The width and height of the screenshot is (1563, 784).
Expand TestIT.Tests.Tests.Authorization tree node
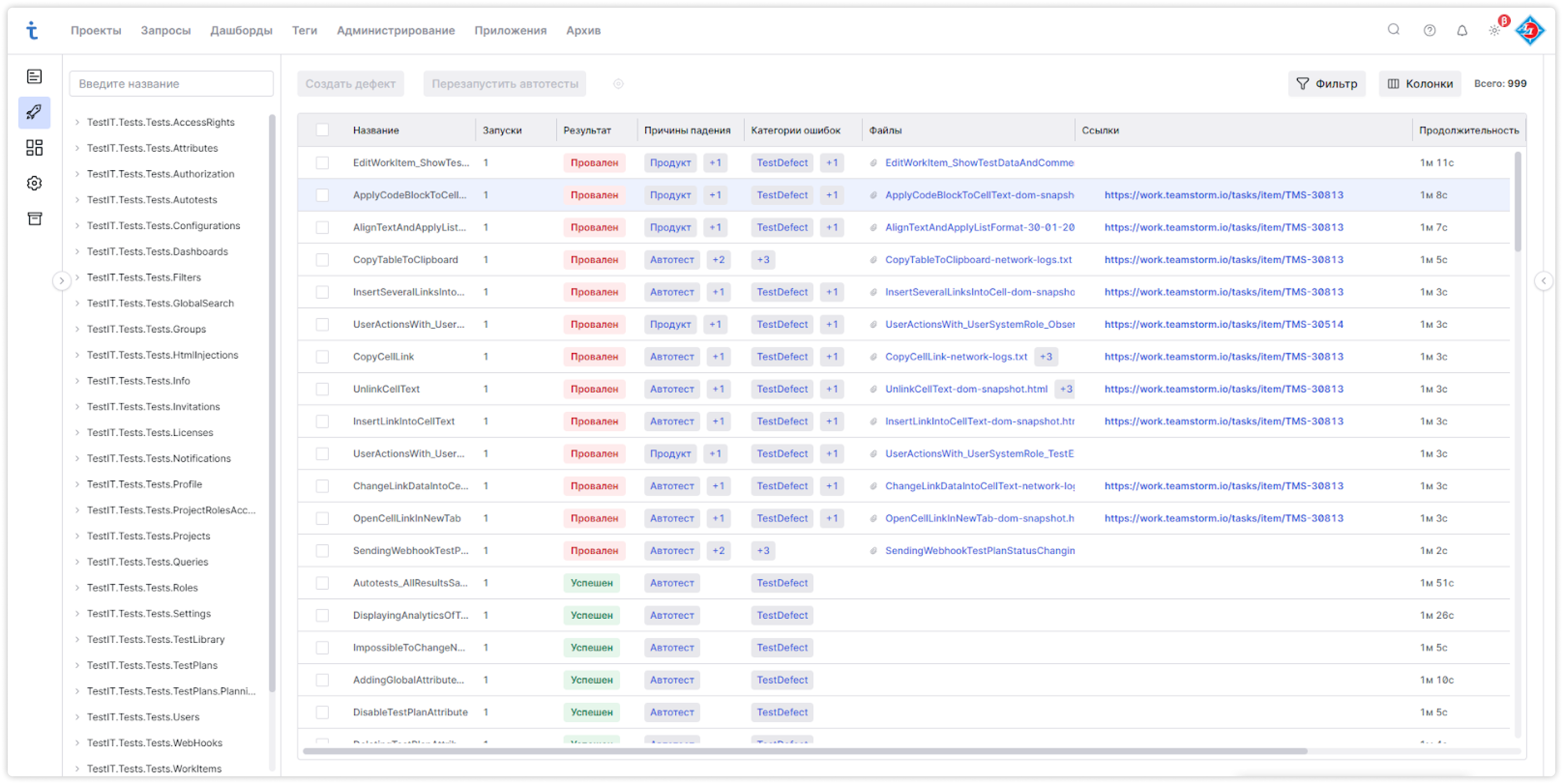77,174
